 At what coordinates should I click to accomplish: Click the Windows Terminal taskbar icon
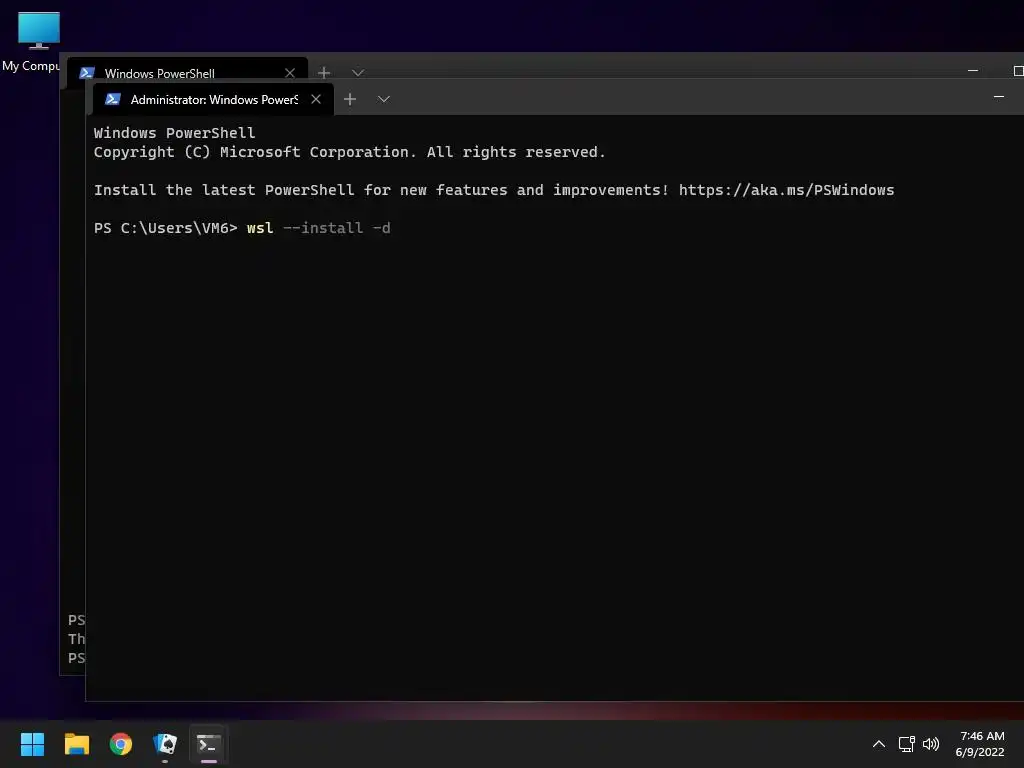click(209, 744)
